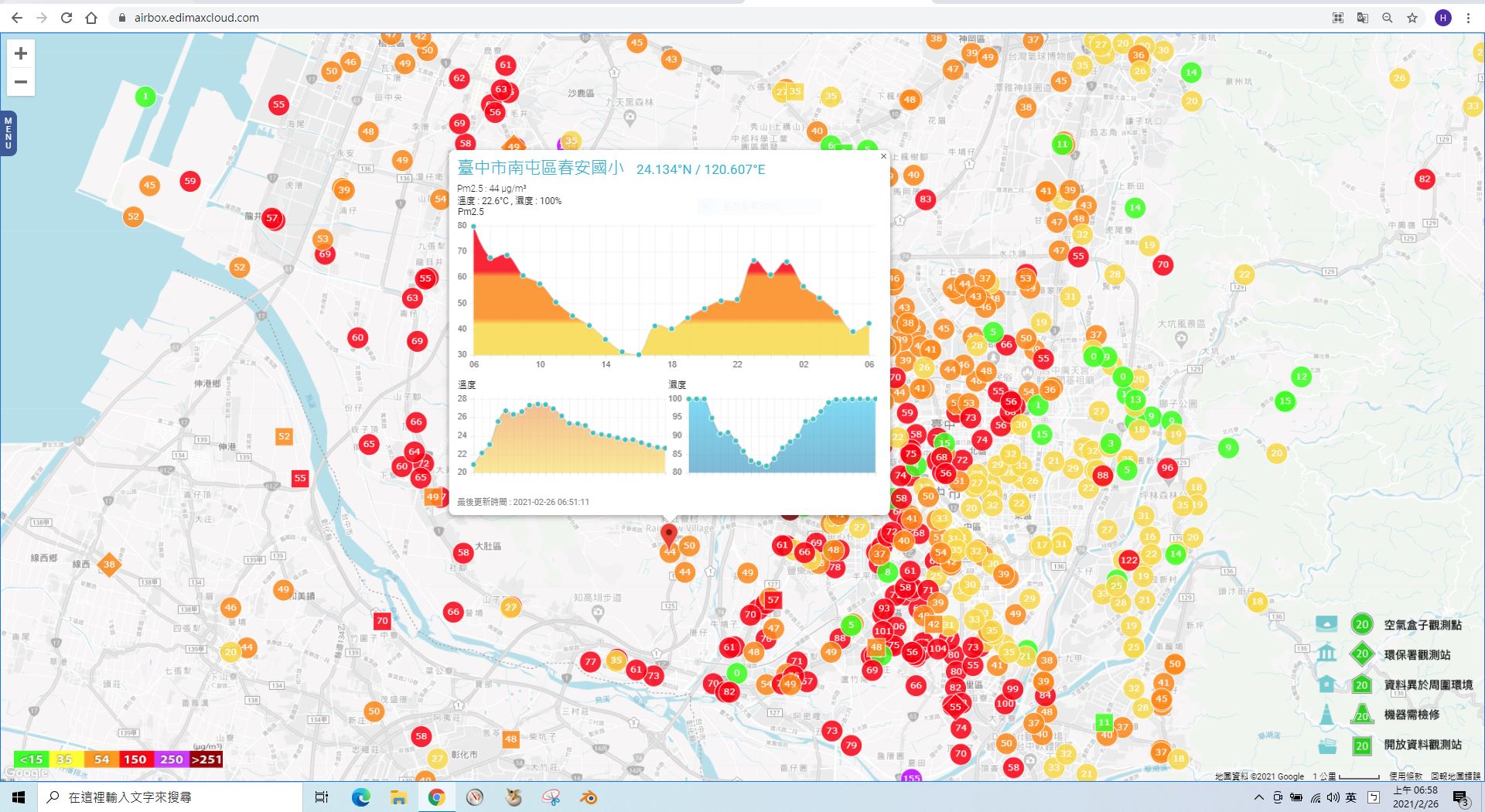Open the Windows Start menu
Screen dimensions: 1485x812
19,797
